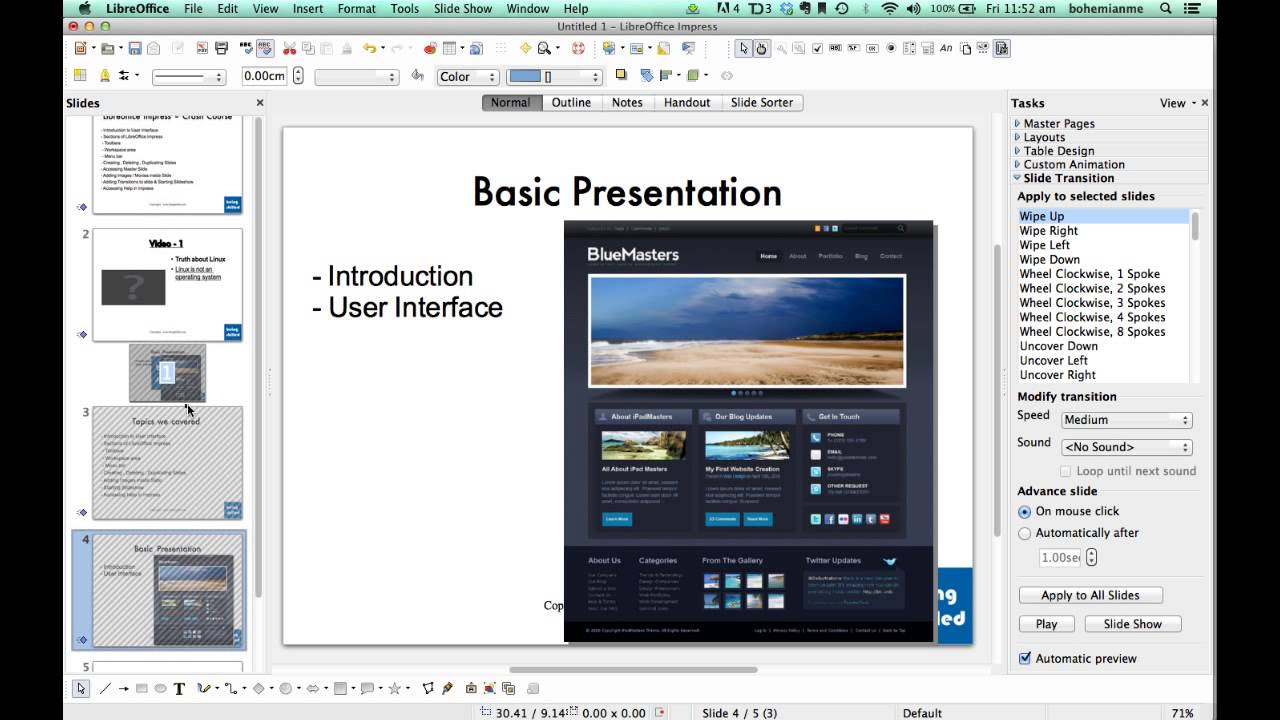This screenshot has width=1280, height=720.
Task: Select On mouse click radio button
Action: click(1024, 511)
